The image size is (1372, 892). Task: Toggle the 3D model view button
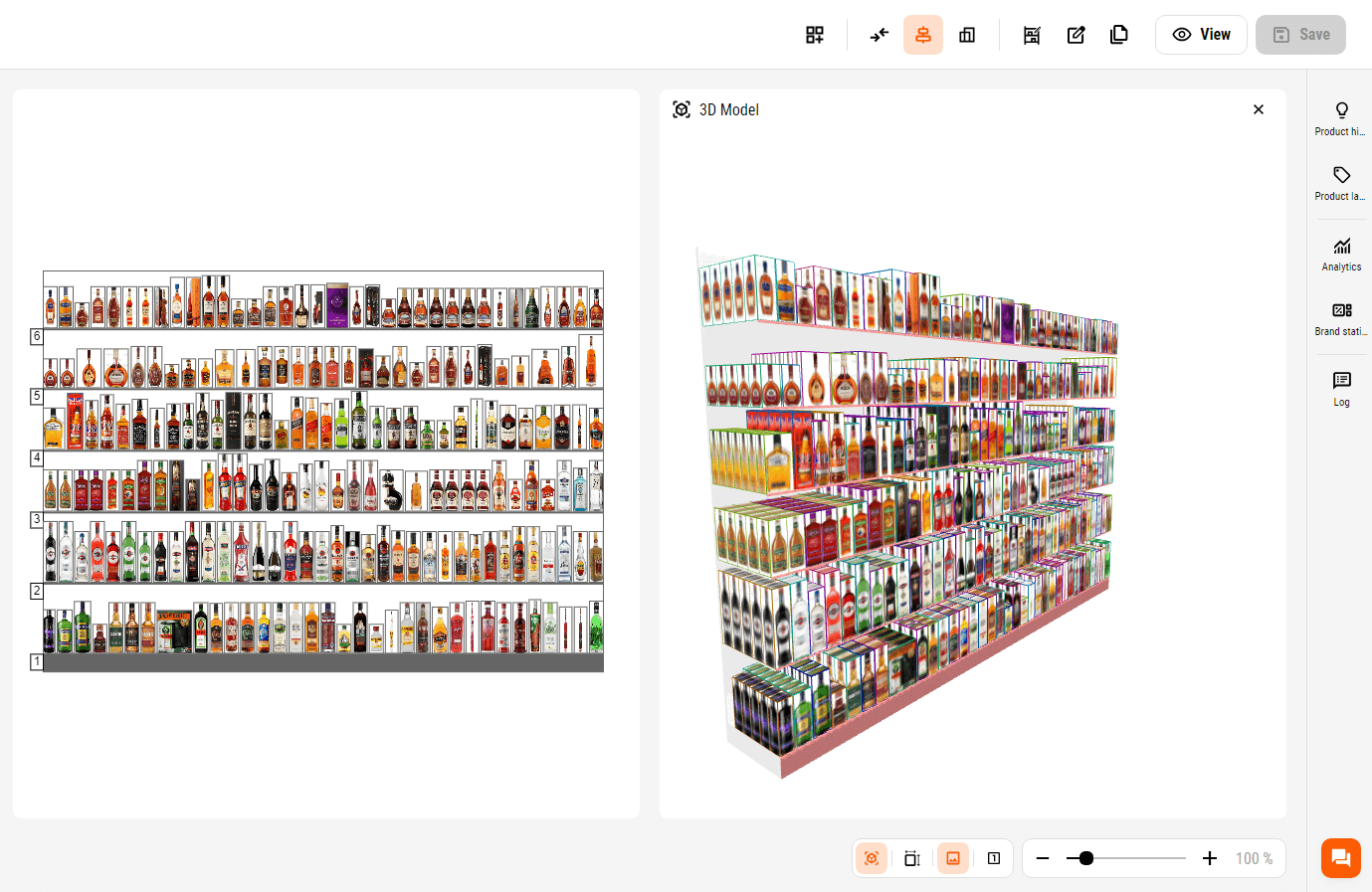point(872,858)
